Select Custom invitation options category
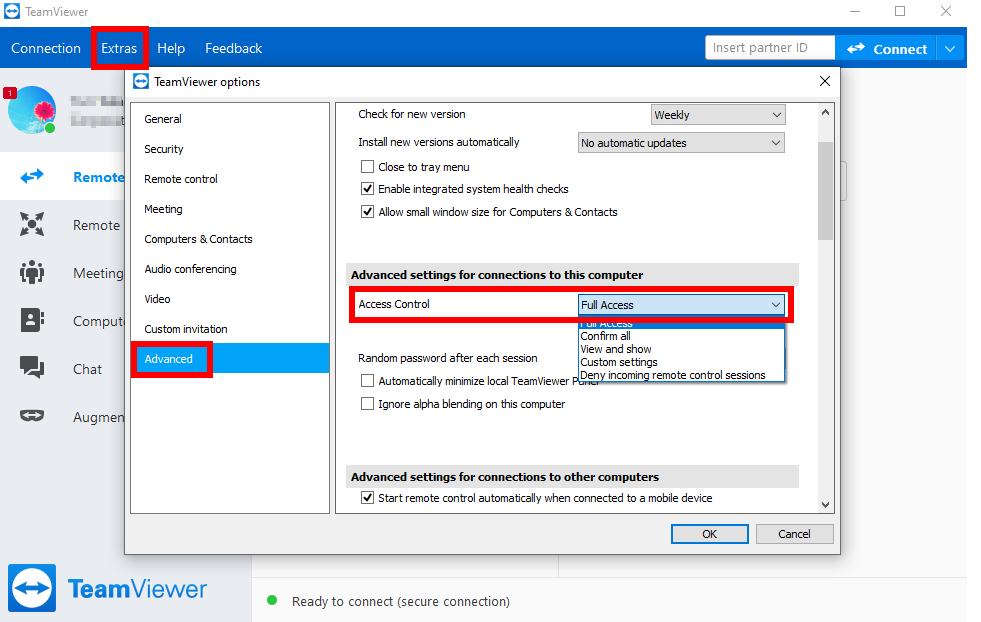Screen dimensions: 981x622 [230, 329]
